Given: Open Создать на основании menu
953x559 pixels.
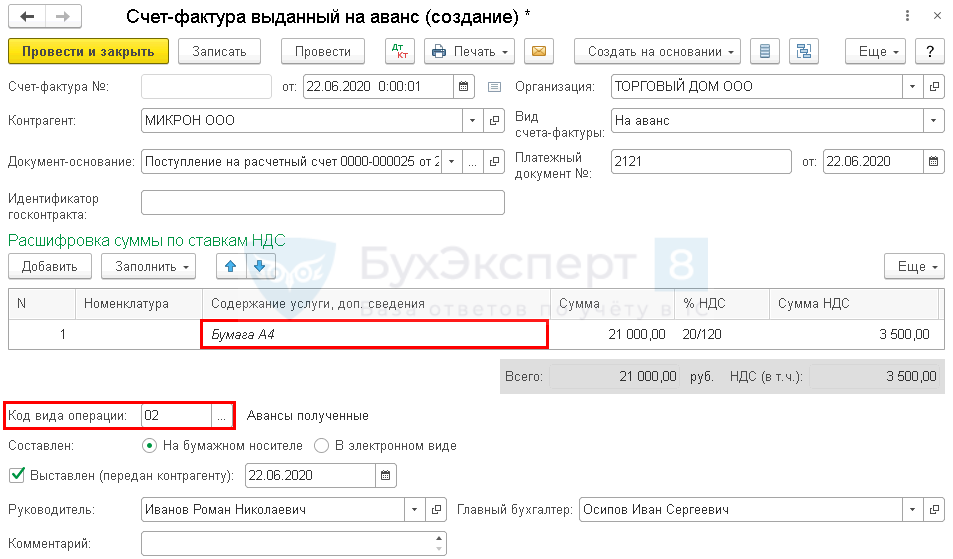Looking at the screenshot, I should 658,52.
